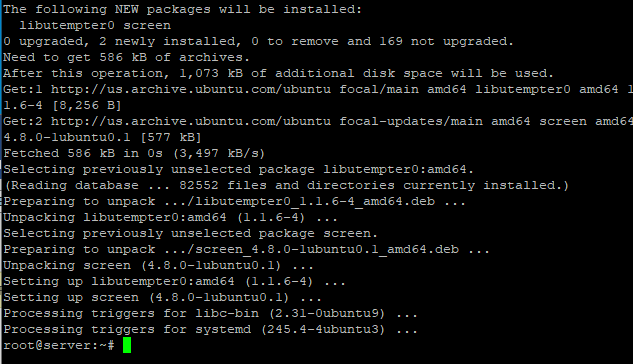
Task: Click the "Unpacking libutempter0:amd64" line
Action: click(x=170, y=218)
